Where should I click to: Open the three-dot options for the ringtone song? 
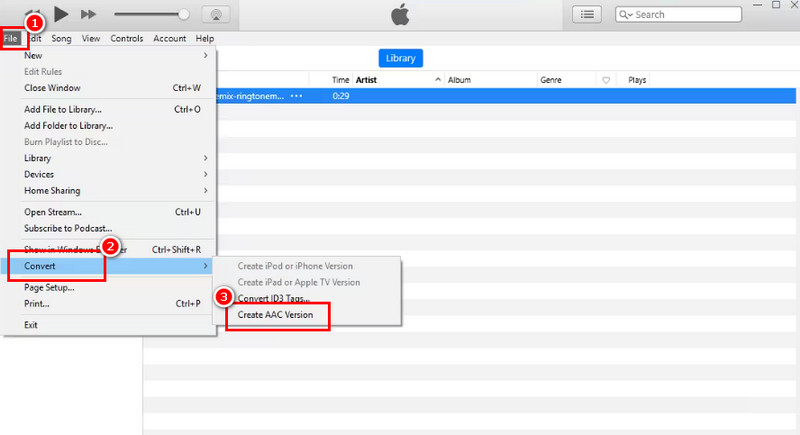[x=296, y=96]
